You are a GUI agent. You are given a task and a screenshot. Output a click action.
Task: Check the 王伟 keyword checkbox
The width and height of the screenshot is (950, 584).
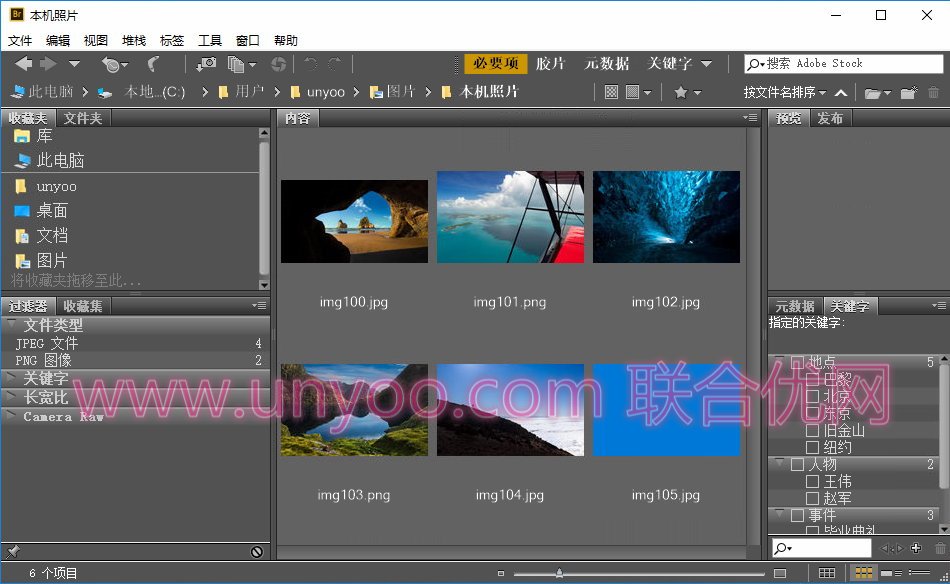coord(812,482)
